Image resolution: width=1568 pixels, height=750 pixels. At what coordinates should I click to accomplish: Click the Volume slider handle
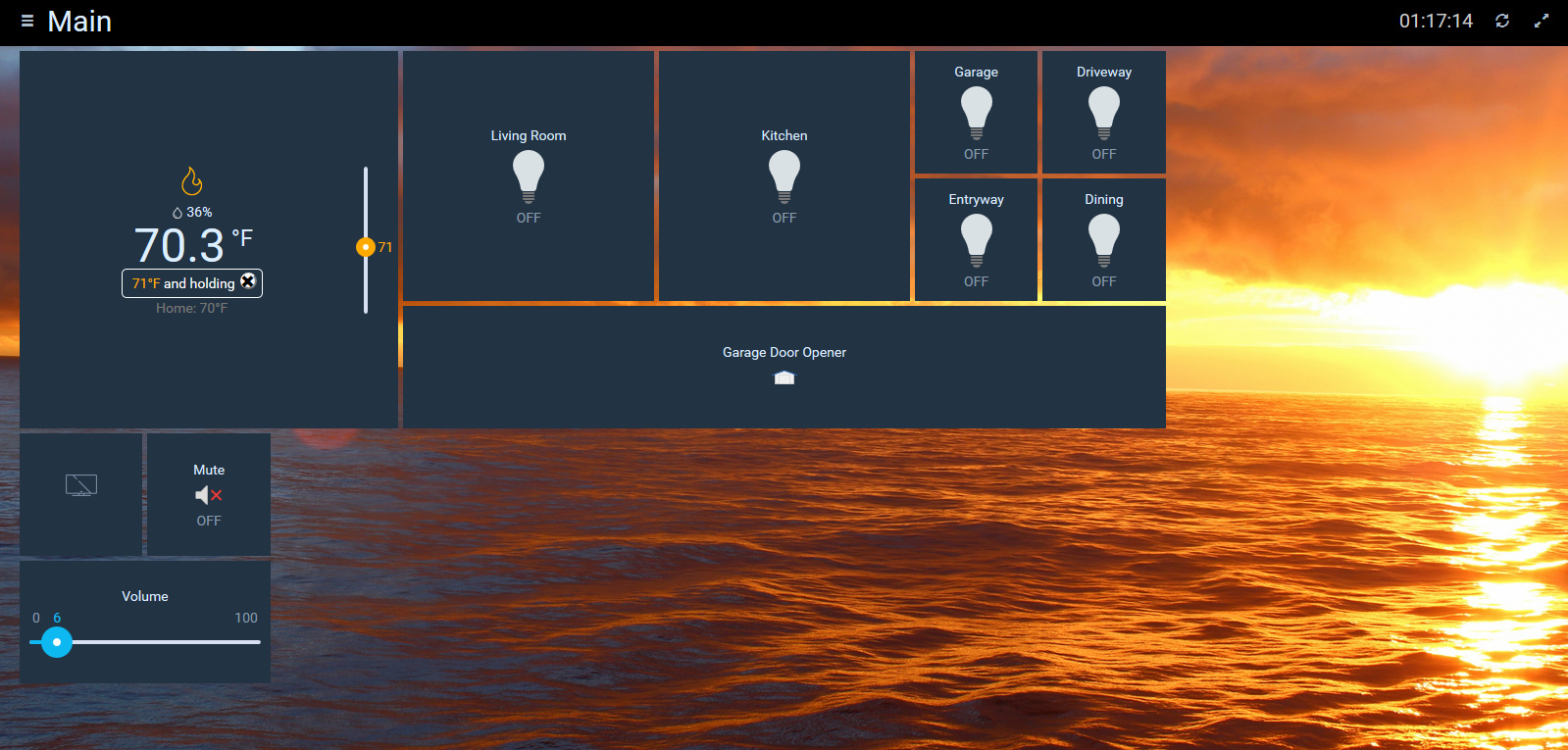(x=57, y=642)
